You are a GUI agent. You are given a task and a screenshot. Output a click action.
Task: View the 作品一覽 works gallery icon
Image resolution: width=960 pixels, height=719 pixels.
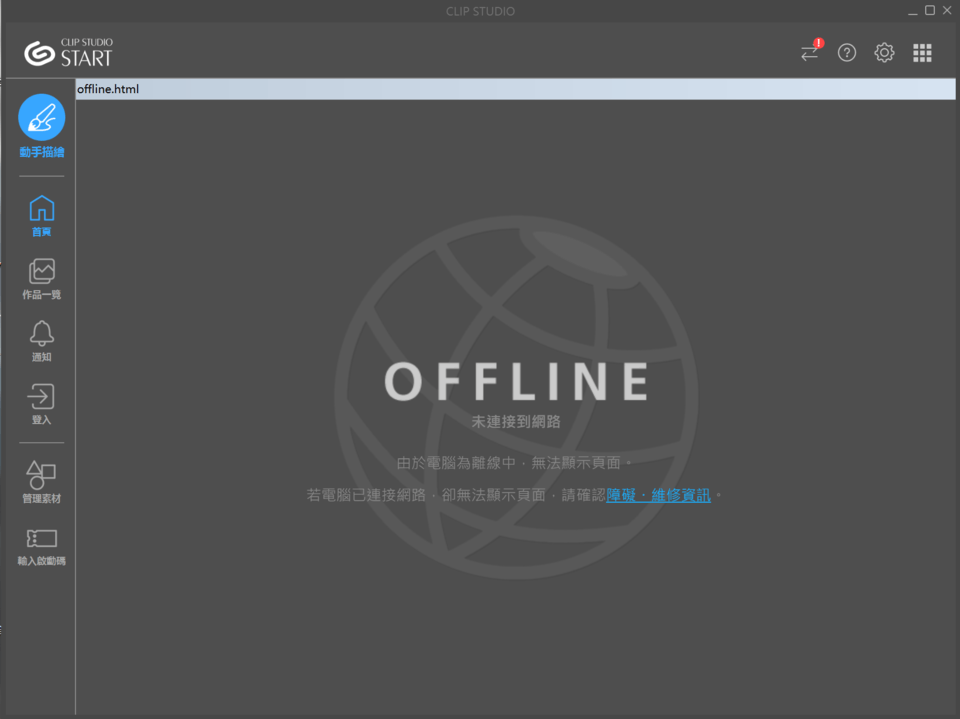[x=40, y=270]
